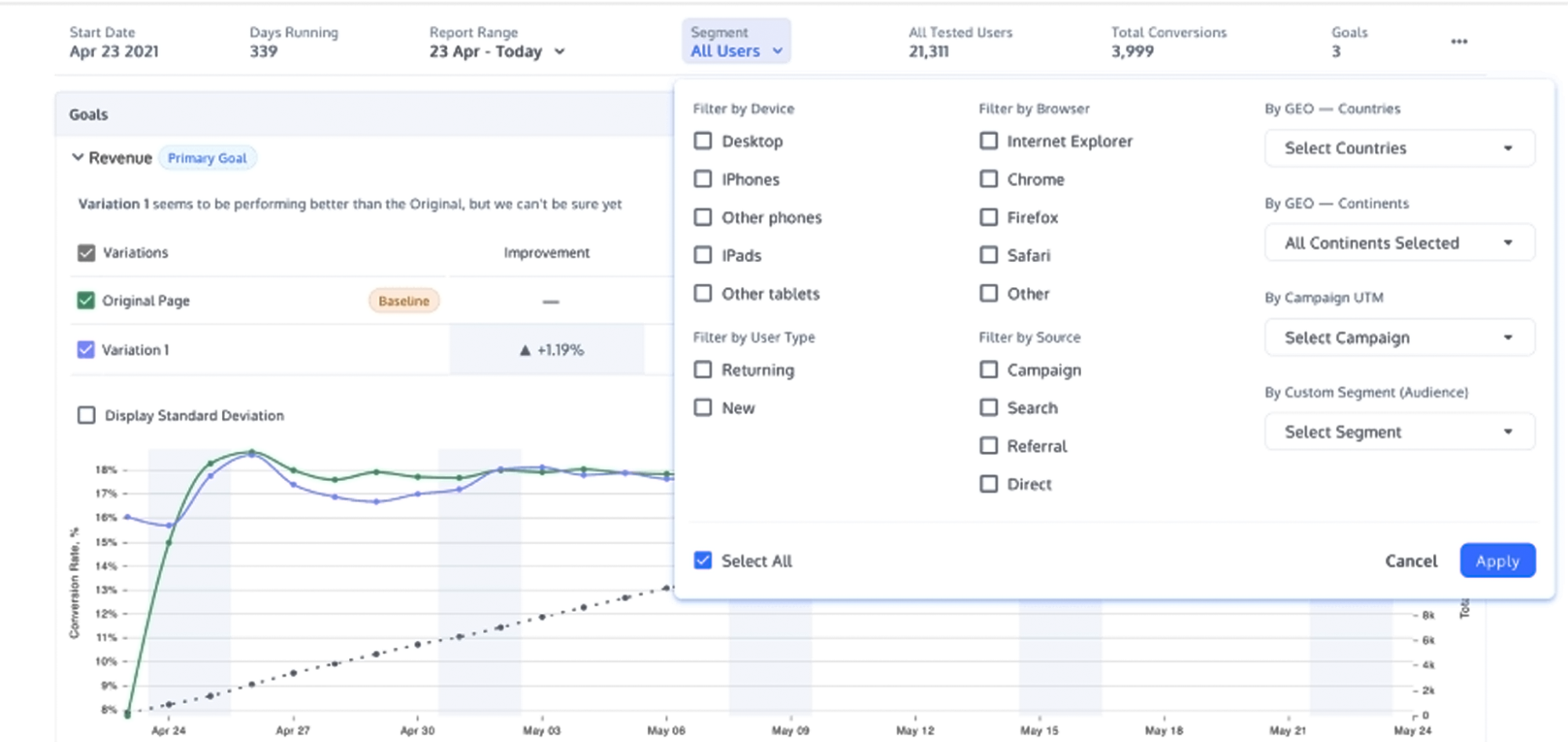
Task: Apply the segment filters
Action: pos(1497,560)
